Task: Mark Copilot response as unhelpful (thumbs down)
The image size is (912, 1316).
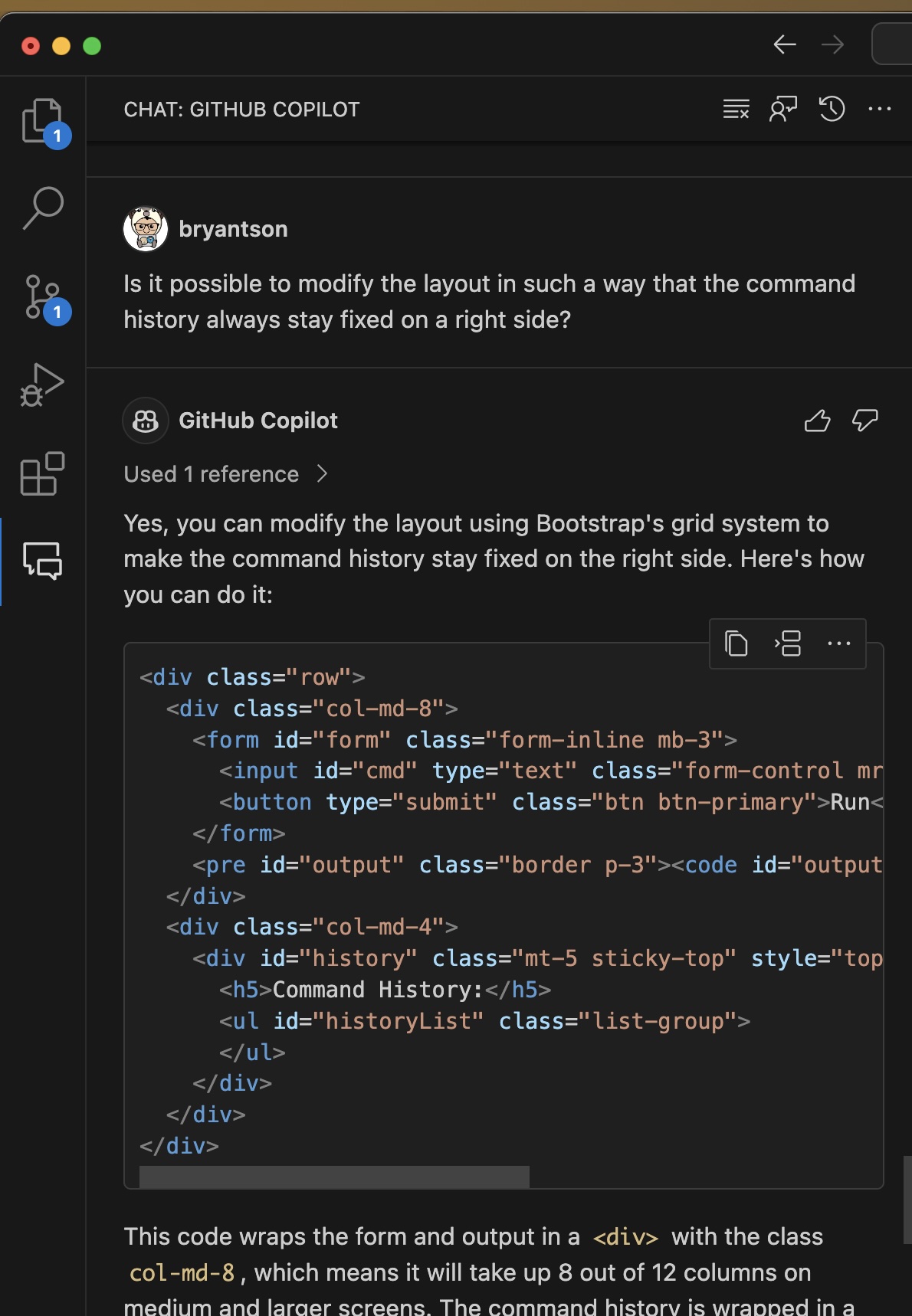Action: pyautogui.click(x=865, y=421)
